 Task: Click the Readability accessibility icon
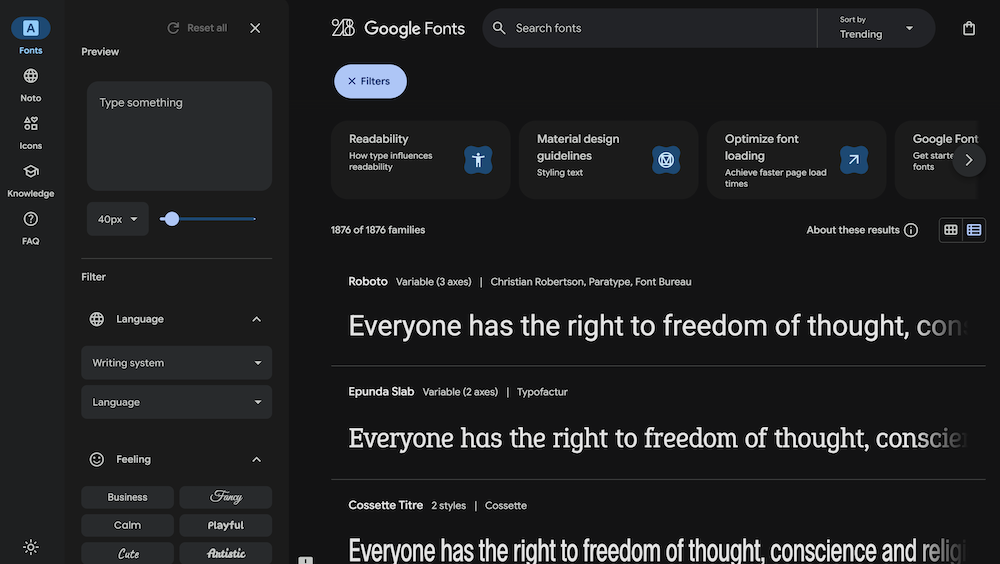coord(478,160)
